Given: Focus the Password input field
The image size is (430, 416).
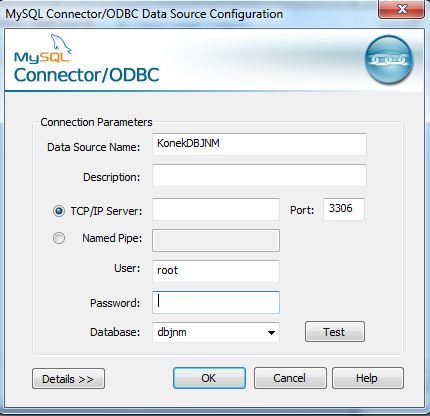Looking at the screenshot, I should (x=216, y=302).
